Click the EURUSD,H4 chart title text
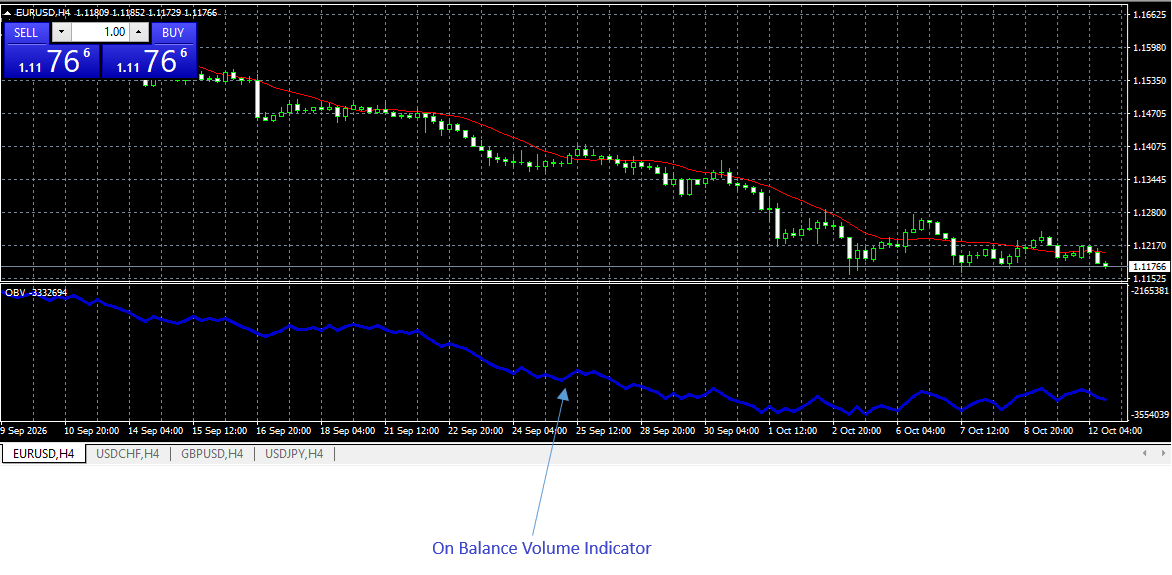The image size is (1172, 575). tap(42, 13)
